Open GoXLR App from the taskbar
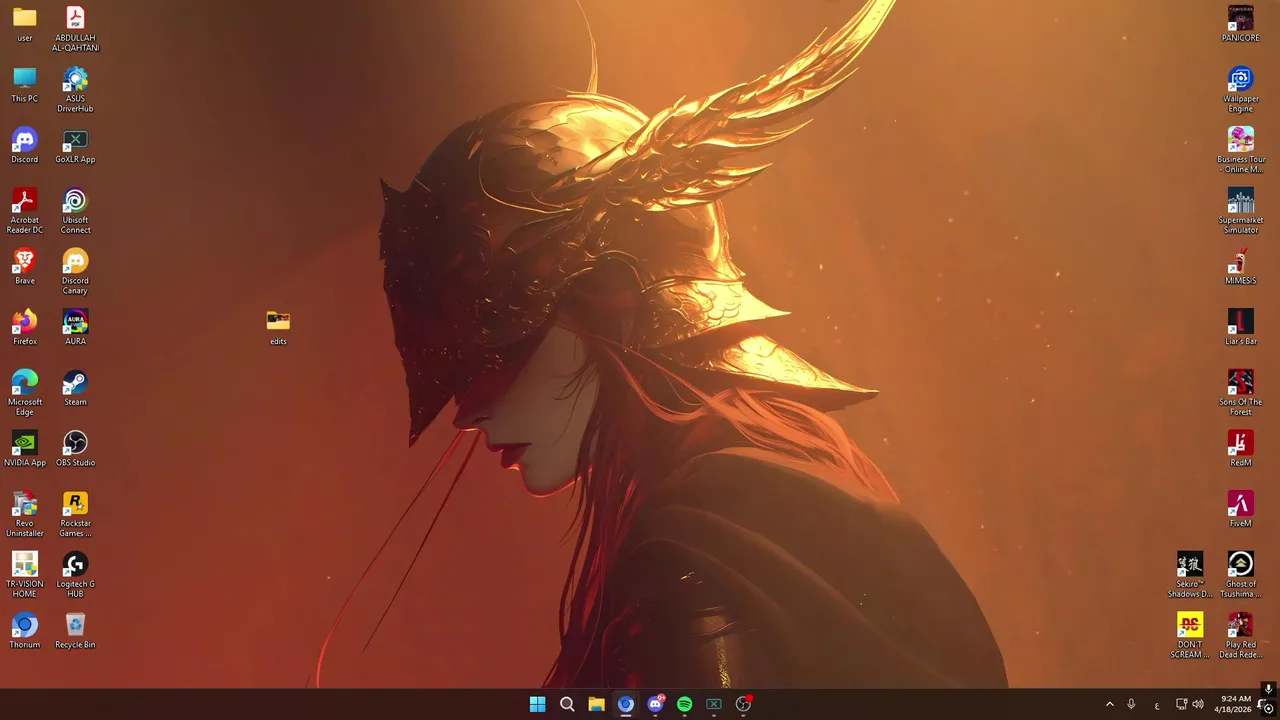1280x720 pixels. pos(714,704)
